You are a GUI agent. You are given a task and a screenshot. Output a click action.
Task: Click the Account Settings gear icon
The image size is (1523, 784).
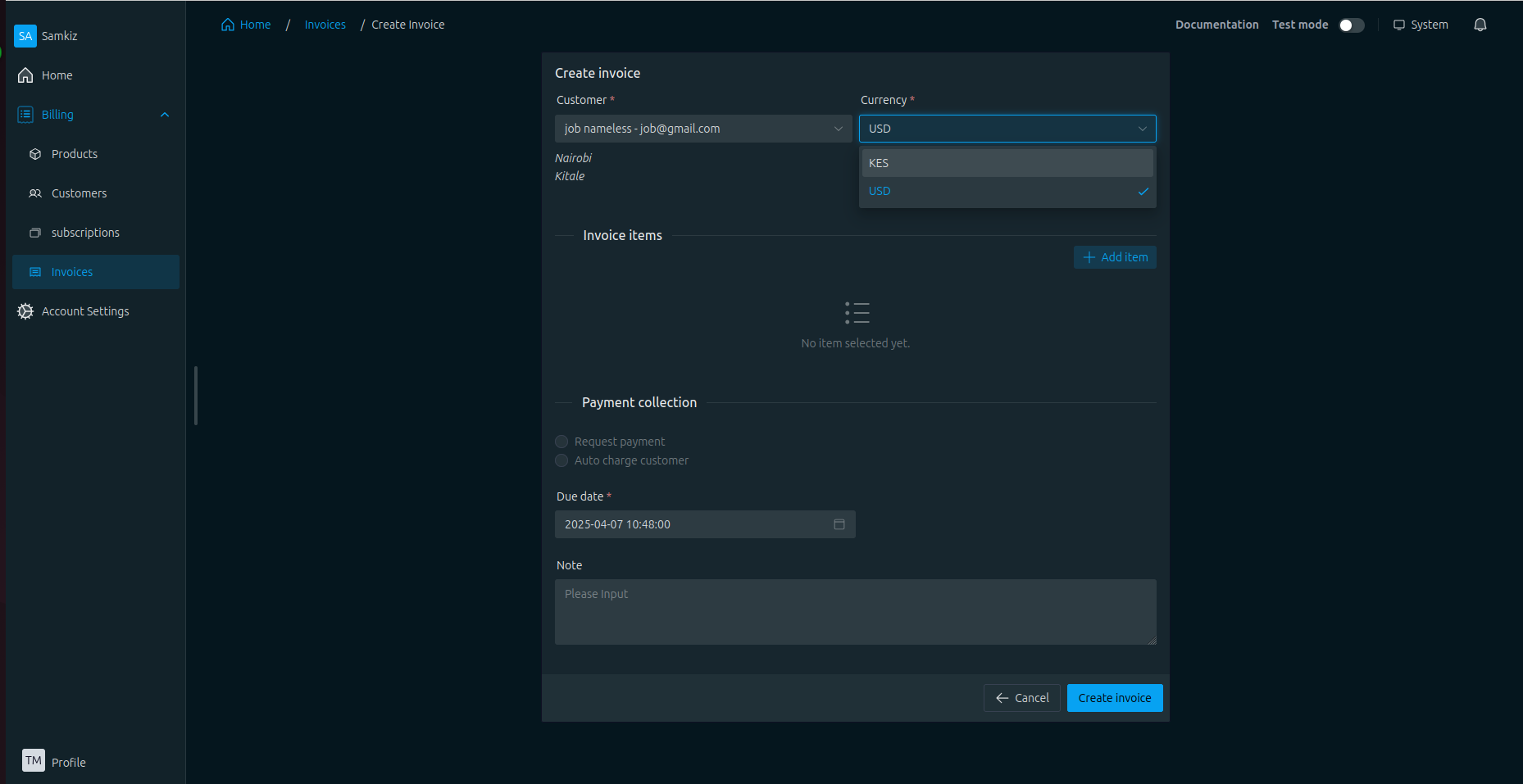click(25, 311)
